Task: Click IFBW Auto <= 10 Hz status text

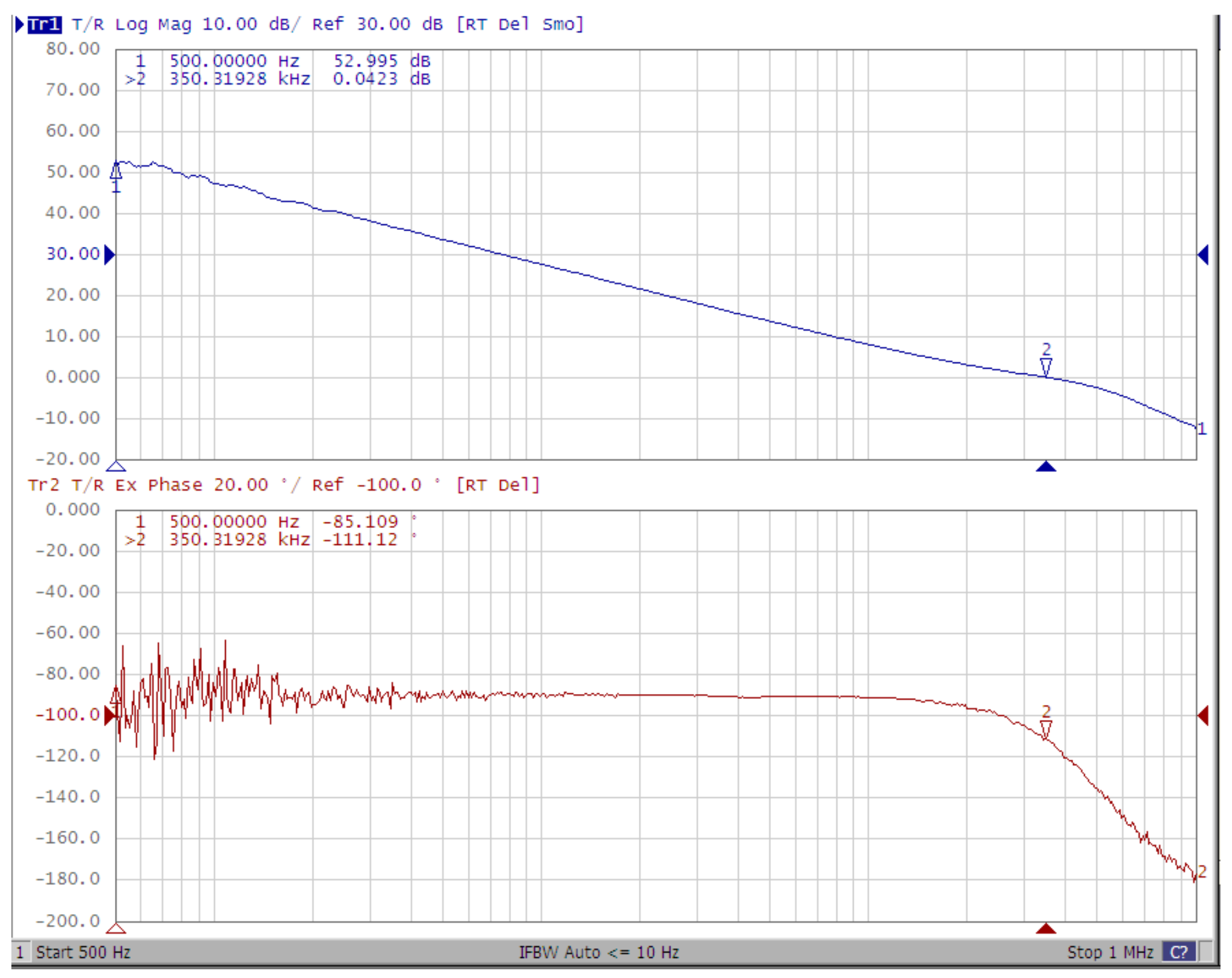Action: point(599,952)
